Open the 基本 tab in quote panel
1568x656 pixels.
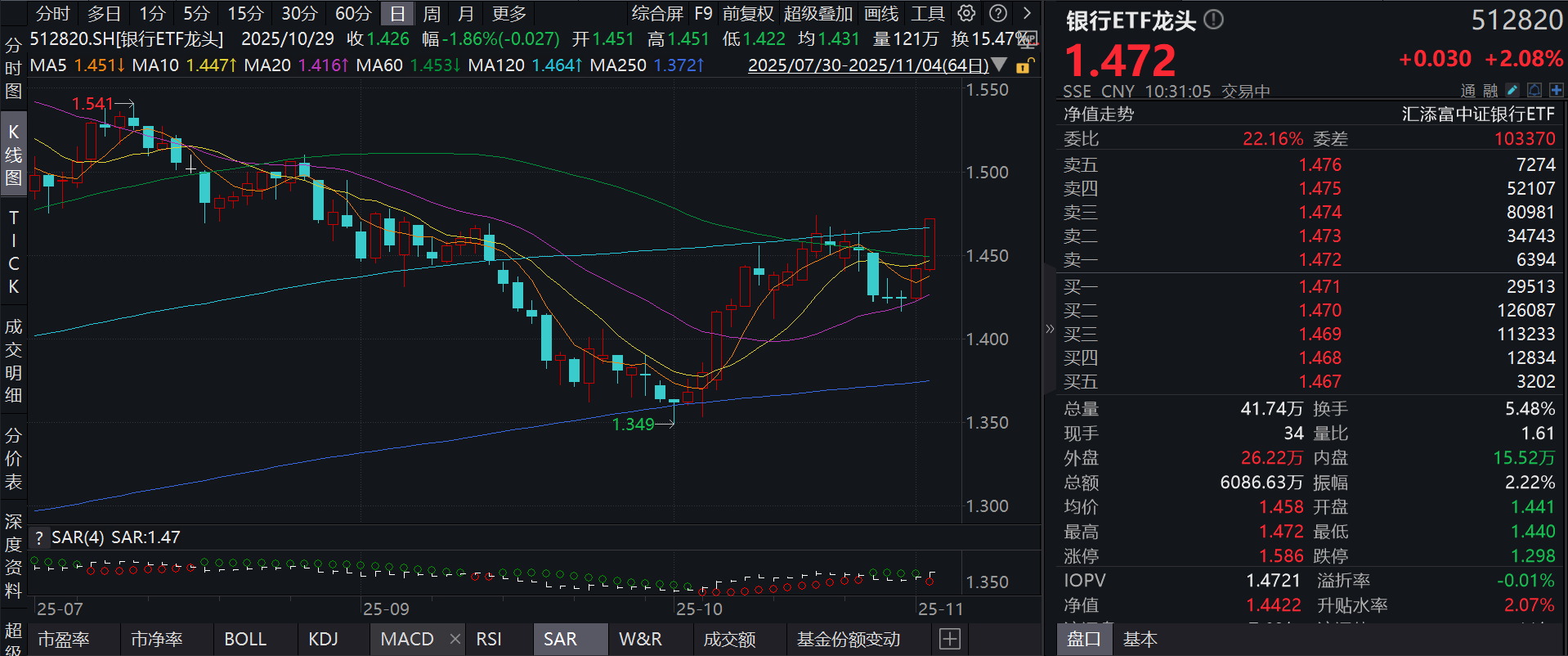1140,639
